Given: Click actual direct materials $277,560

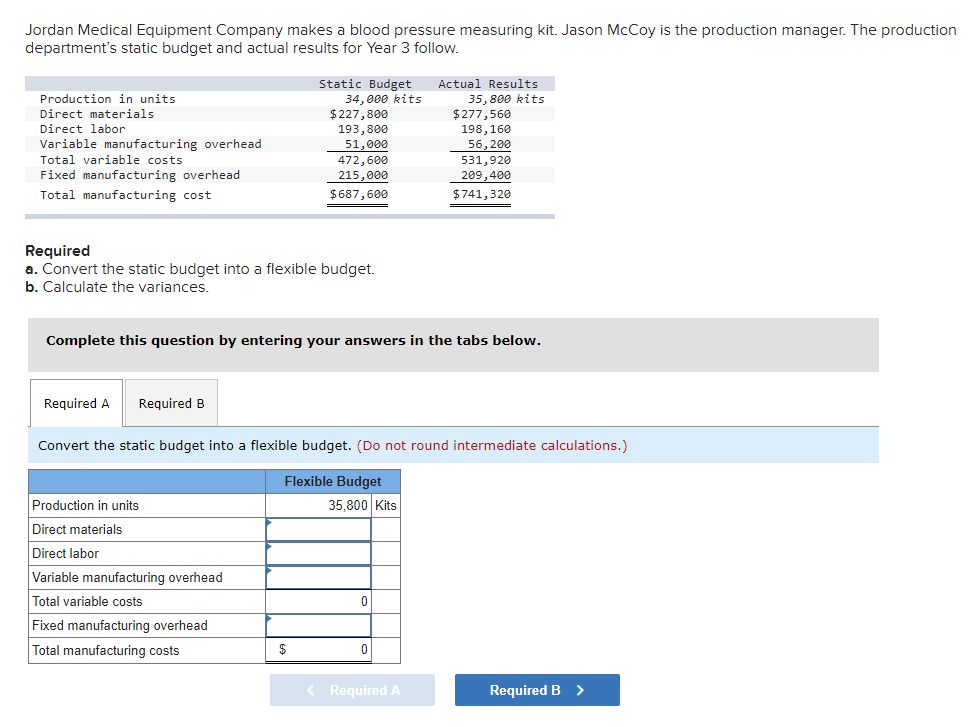Looking at the screenshot, I should (x=481, y=114).
